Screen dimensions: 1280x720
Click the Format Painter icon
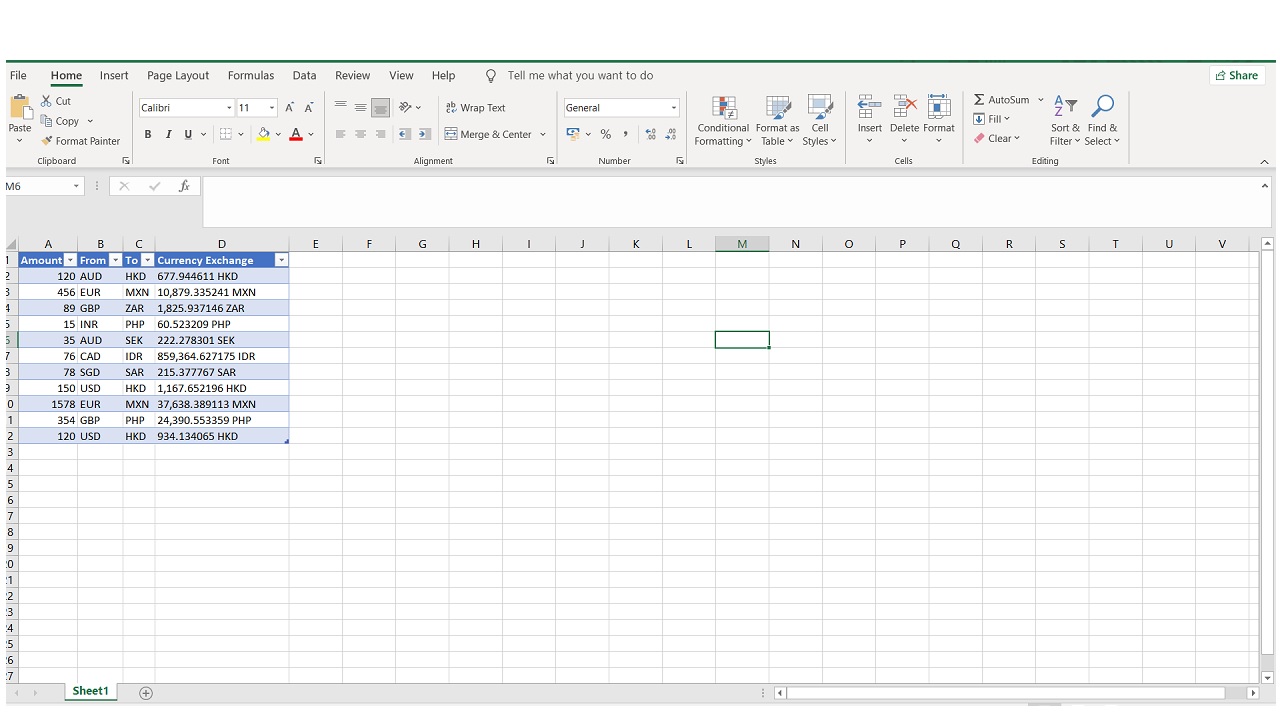coord(47,141)
